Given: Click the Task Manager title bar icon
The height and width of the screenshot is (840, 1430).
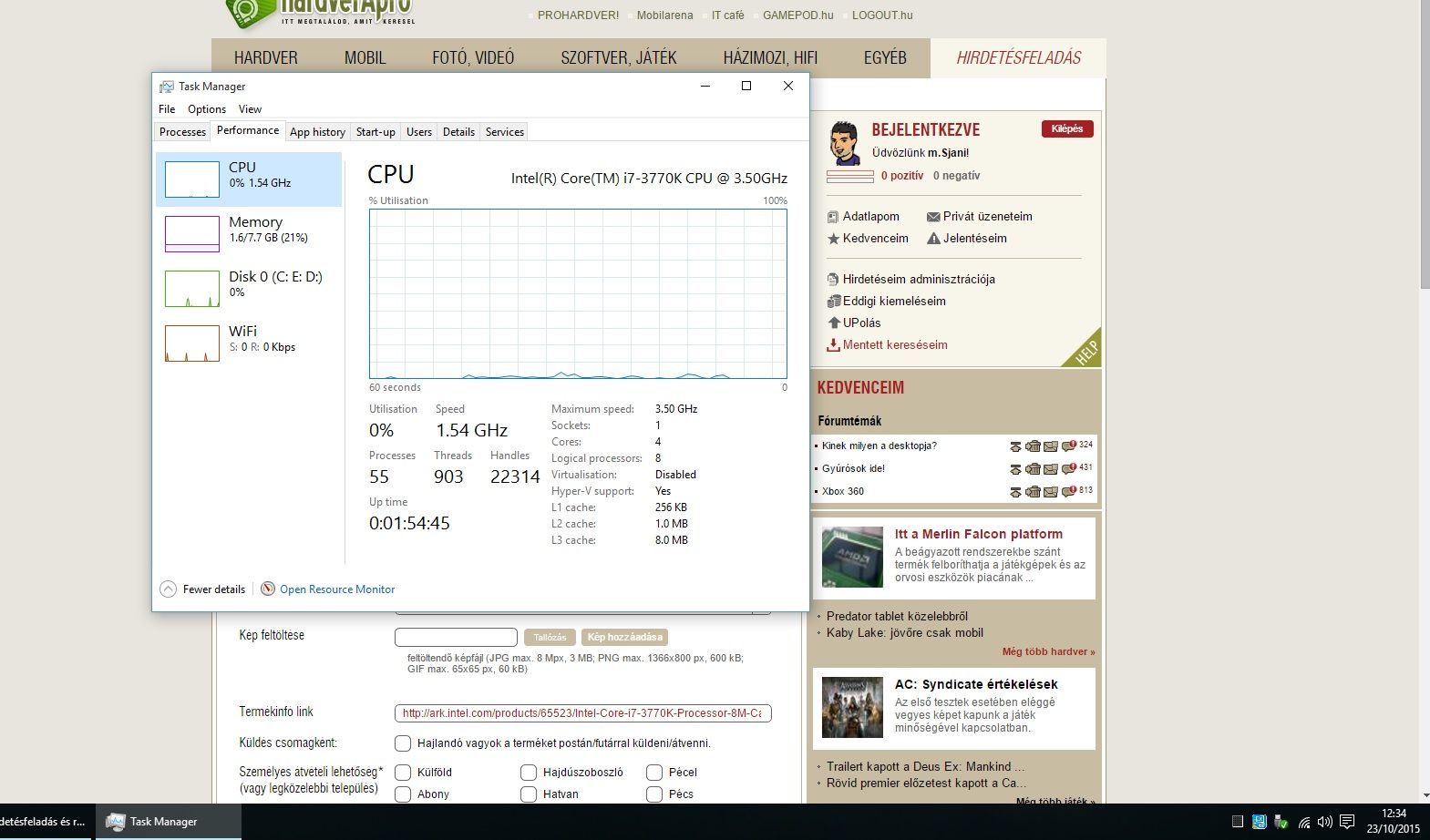Looking at the screenshot, I should pos(166,87).
